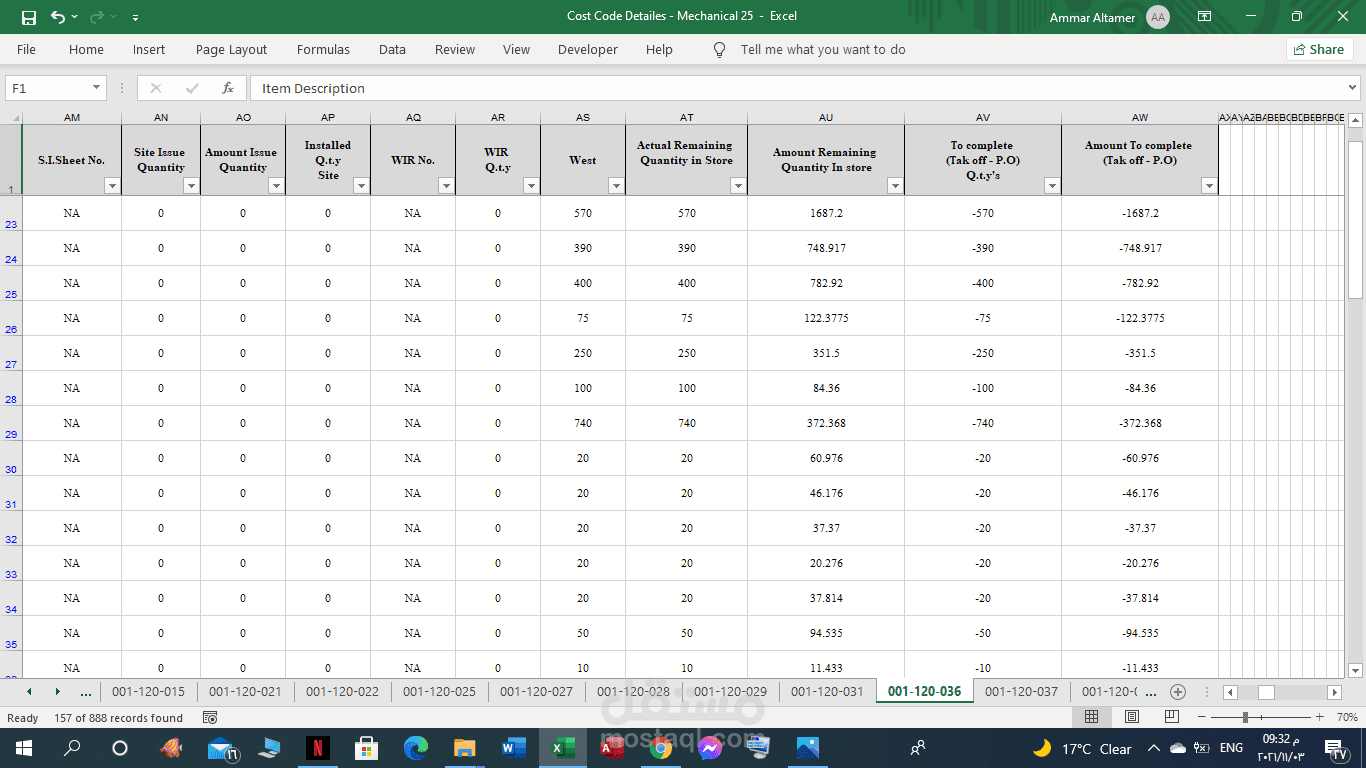Click the Undo arrow icon

tap(58, 17)
